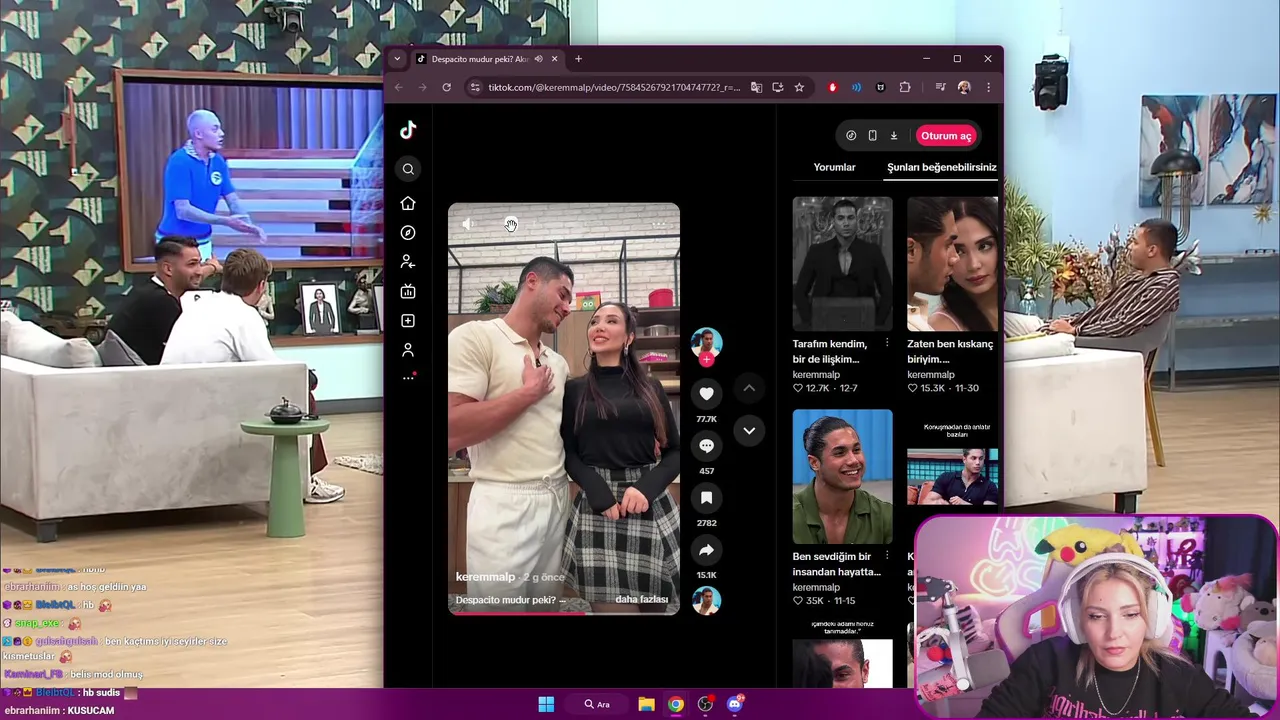Click the coin icon next to Oturum aç
The image size is (1280, 720).
click(x=851, y=136)
